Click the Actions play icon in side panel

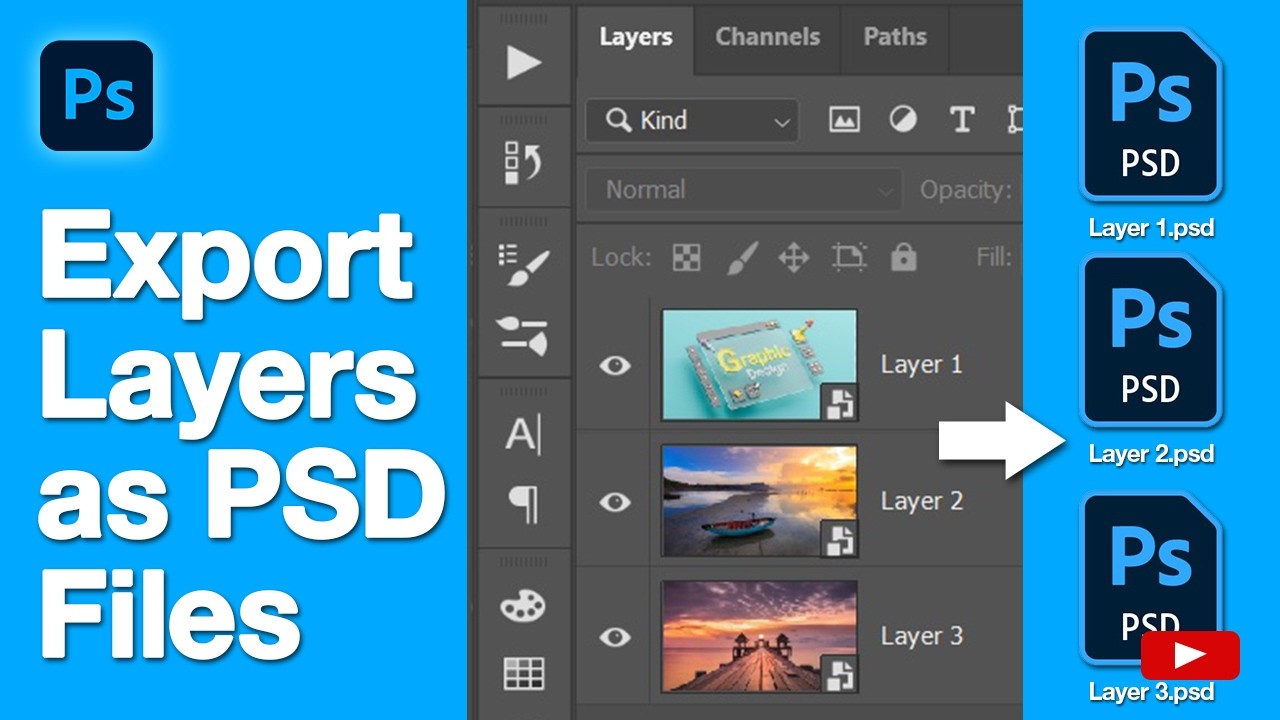(524, 62)
